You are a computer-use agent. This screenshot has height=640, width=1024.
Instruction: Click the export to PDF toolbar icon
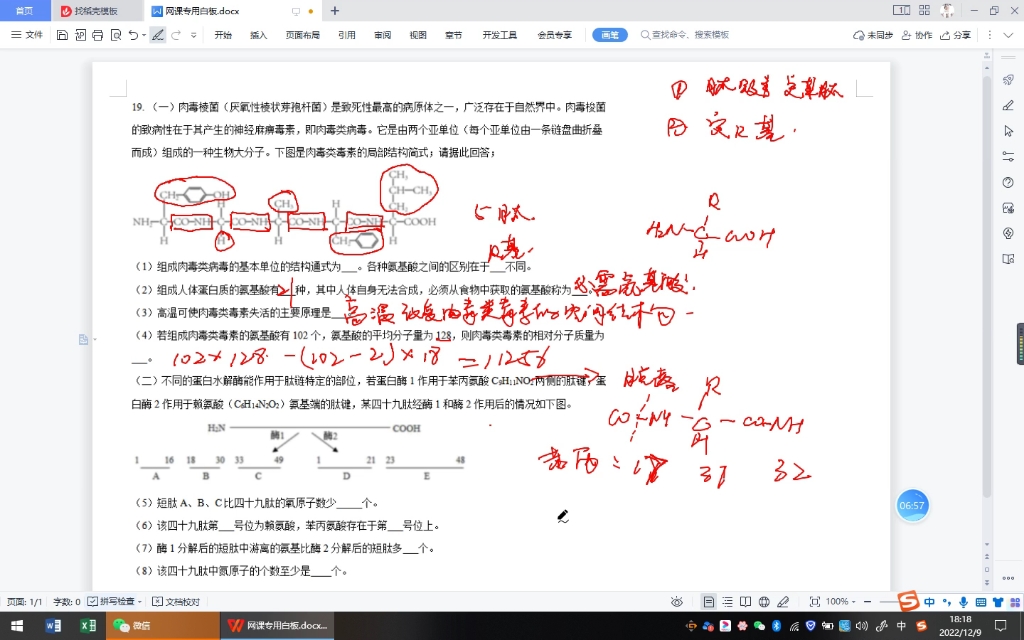(80, 35)
